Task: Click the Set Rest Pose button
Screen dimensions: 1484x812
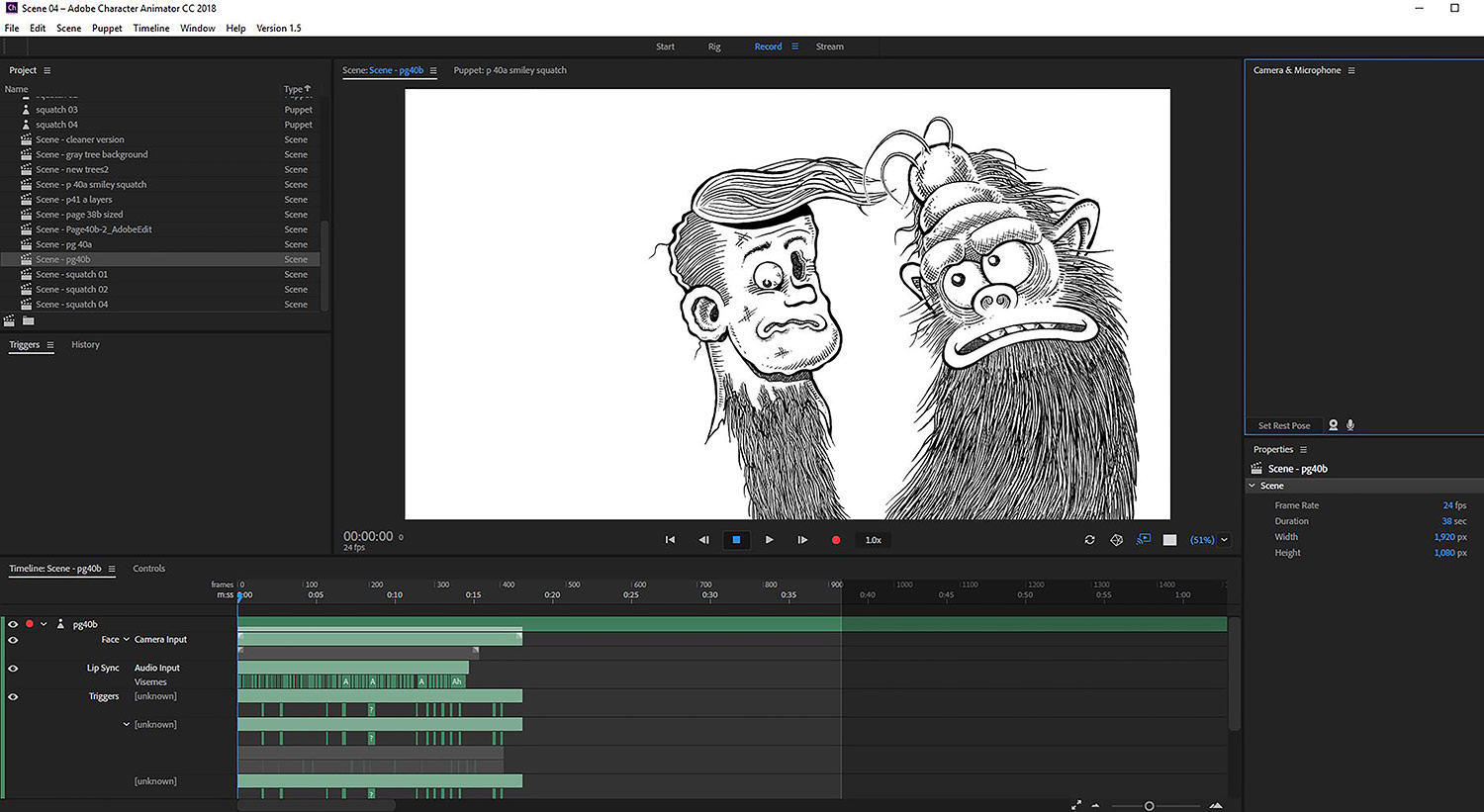Action: pyautogui.click(x=1283, y=425)
